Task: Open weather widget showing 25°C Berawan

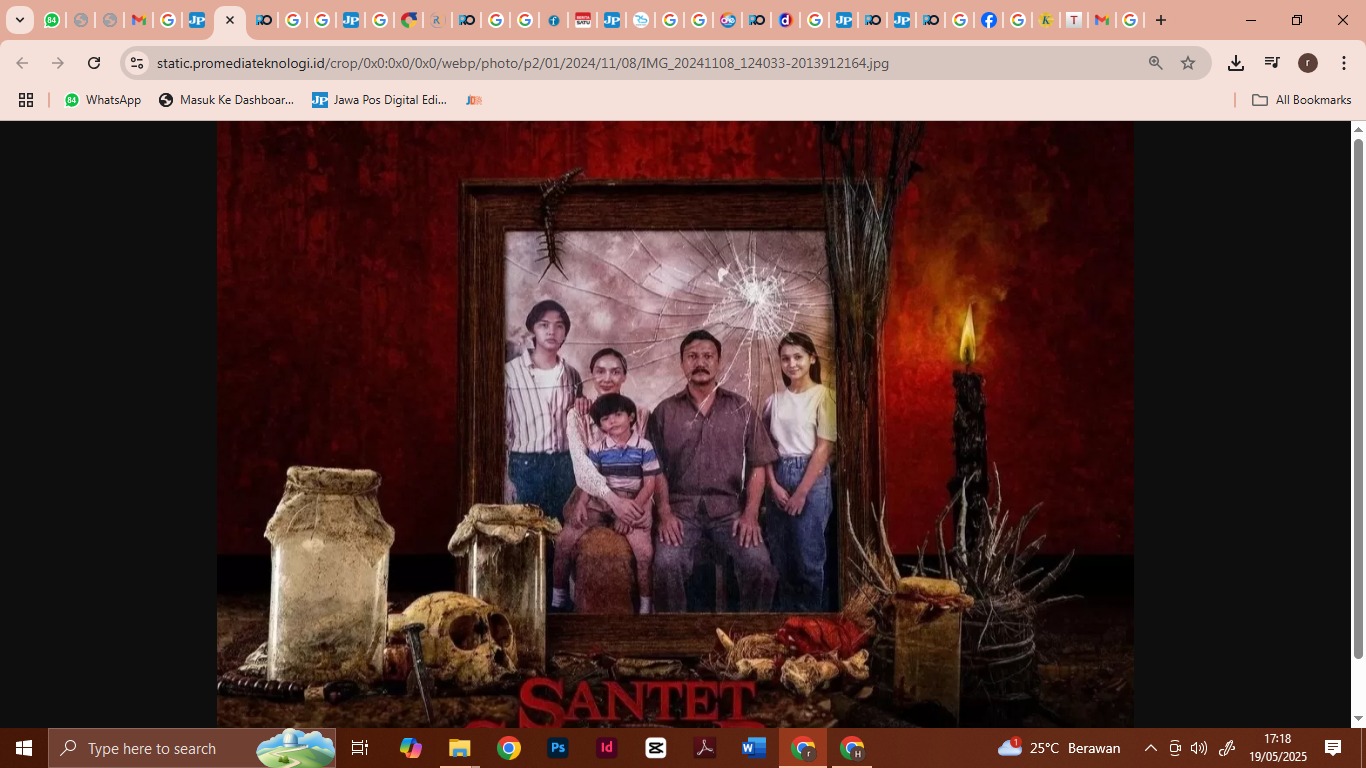Action: 1059,748
